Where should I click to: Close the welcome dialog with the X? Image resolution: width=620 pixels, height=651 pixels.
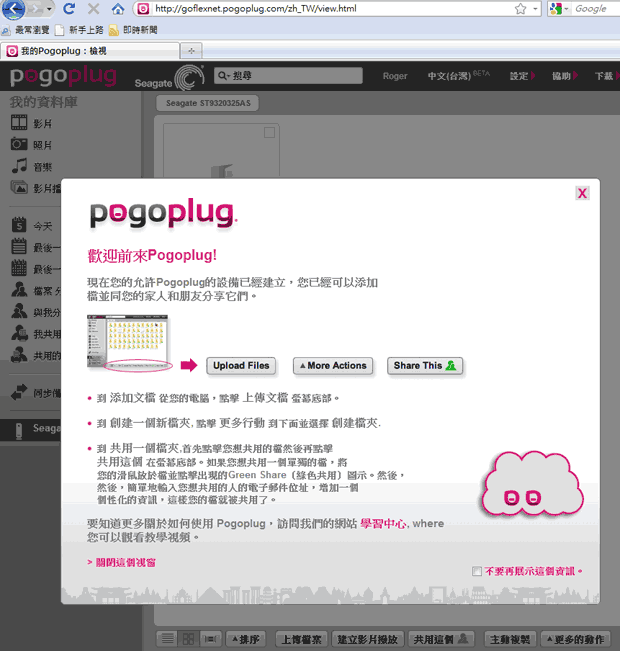click(x=582, y=194)
